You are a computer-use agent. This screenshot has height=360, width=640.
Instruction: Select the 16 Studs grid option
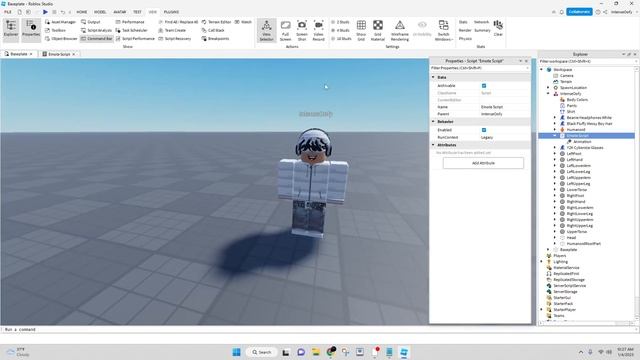pos(341,38)
